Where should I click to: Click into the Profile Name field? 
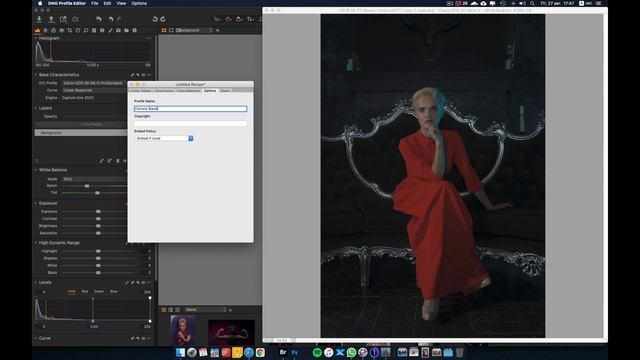[x=191, y=109]
